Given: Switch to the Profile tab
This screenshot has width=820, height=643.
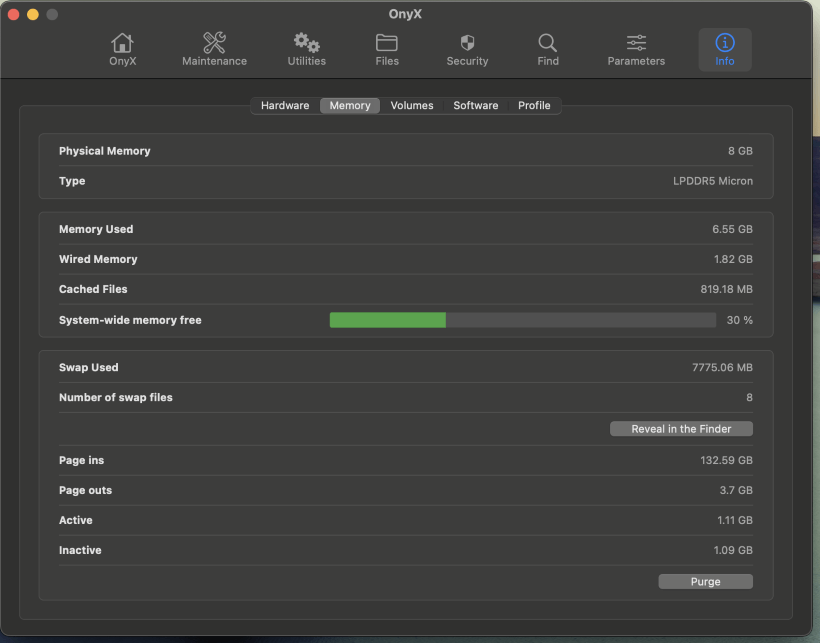Looking at the screenshot, I should pyautogui.click(x=534, y=106).
